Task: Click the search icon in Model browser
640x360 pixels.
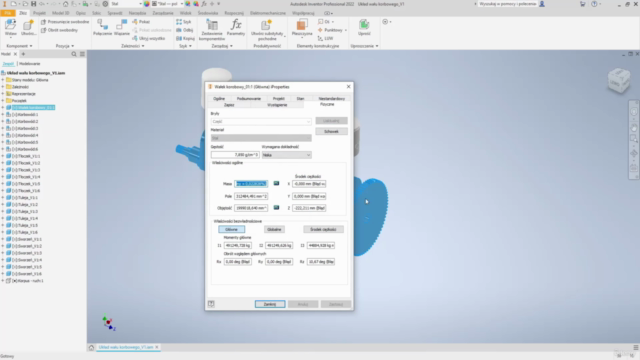Action: tap(74, 54)
